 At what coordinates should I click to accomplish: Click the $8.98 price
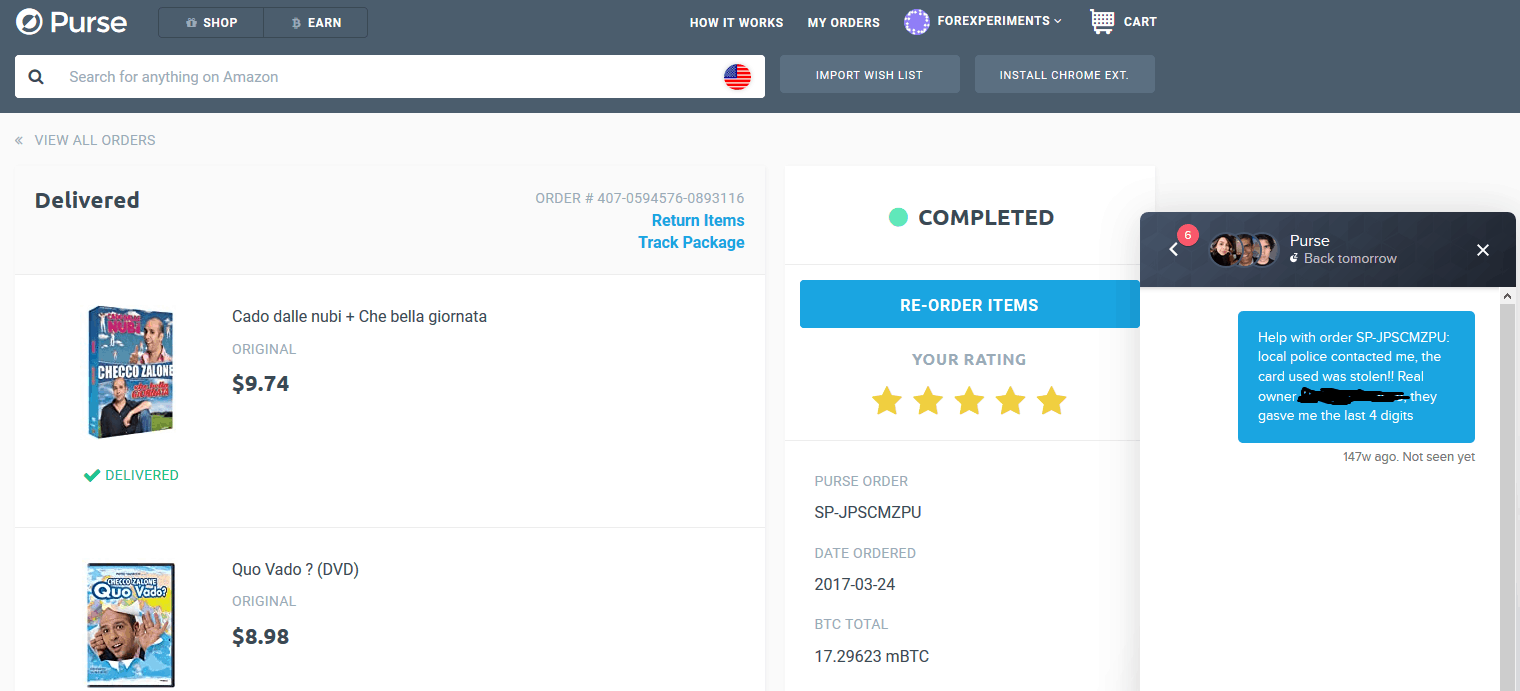(x=260, y=636)
